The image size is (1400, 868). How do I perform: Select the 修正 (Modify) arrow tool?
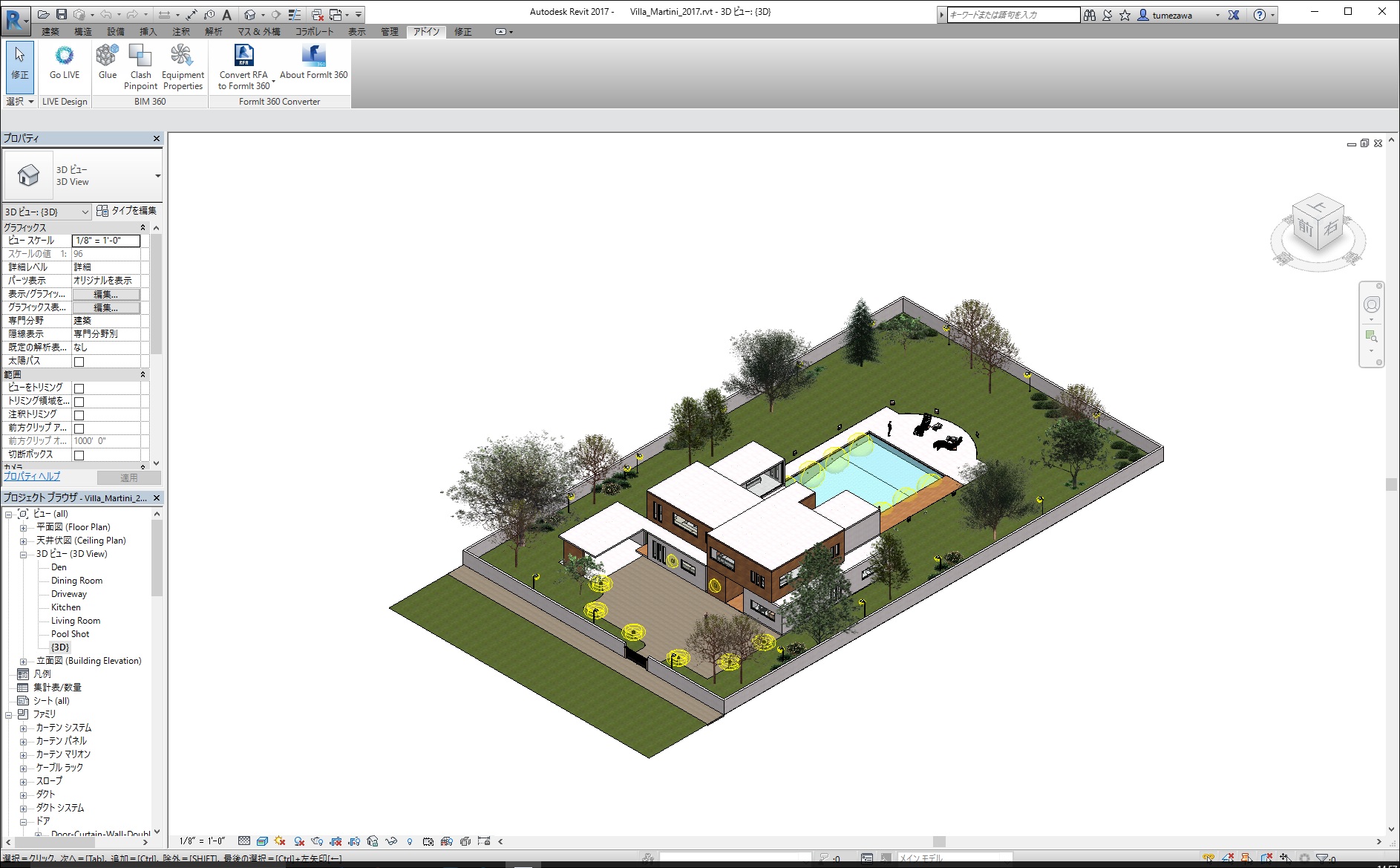20,62
